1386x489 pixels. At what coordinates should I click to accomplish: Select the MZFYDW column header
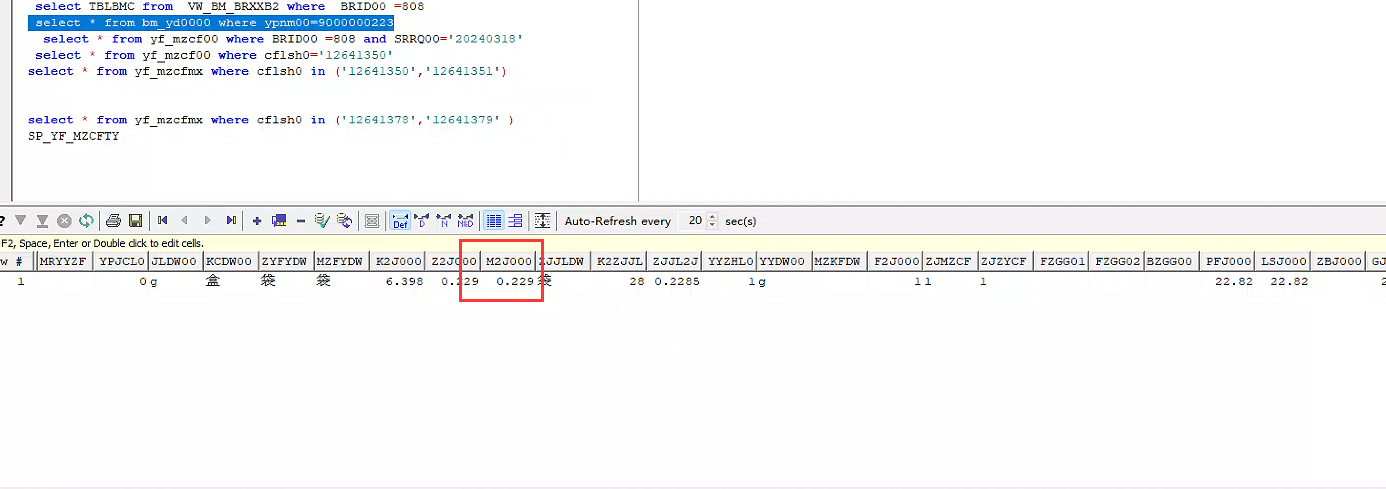(x=341, y=261)
